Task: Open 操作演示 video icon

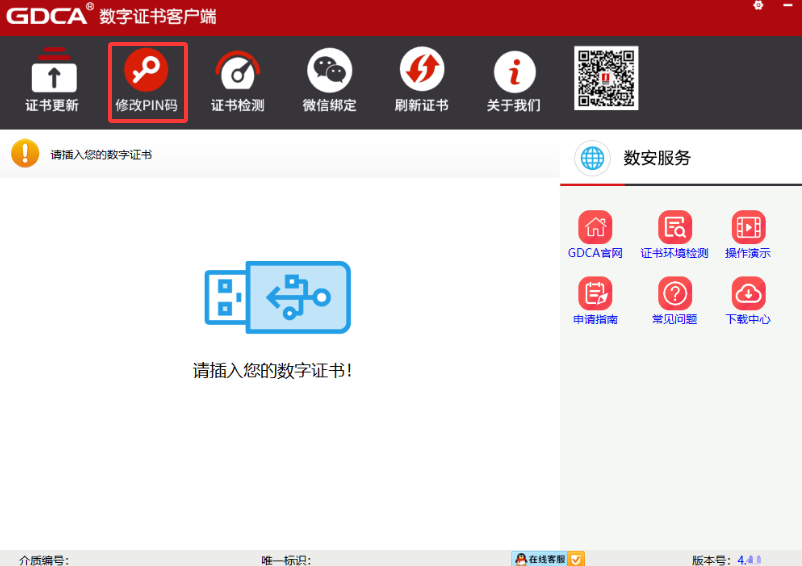Action: point(748,227)
